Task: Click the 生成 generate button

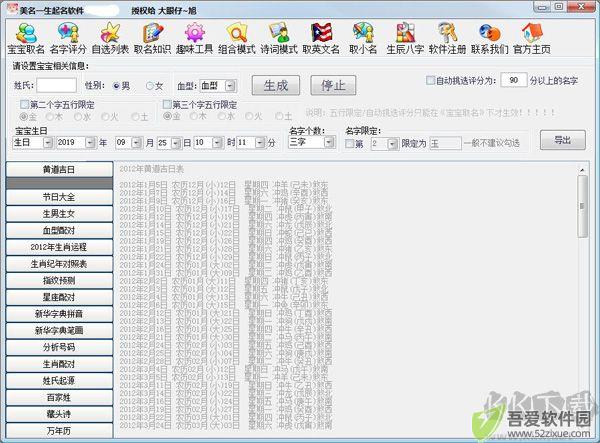Action: [x=276, y=85]
